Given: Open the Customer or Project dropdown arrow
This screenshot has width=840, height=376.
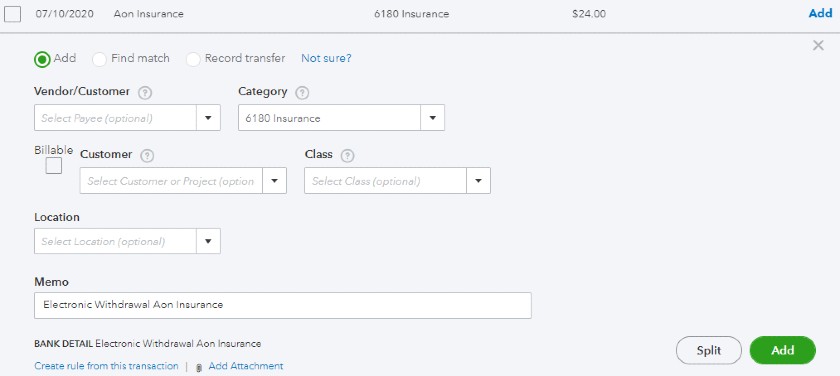Looking at the screenshot, I should (x=274, y=181).
